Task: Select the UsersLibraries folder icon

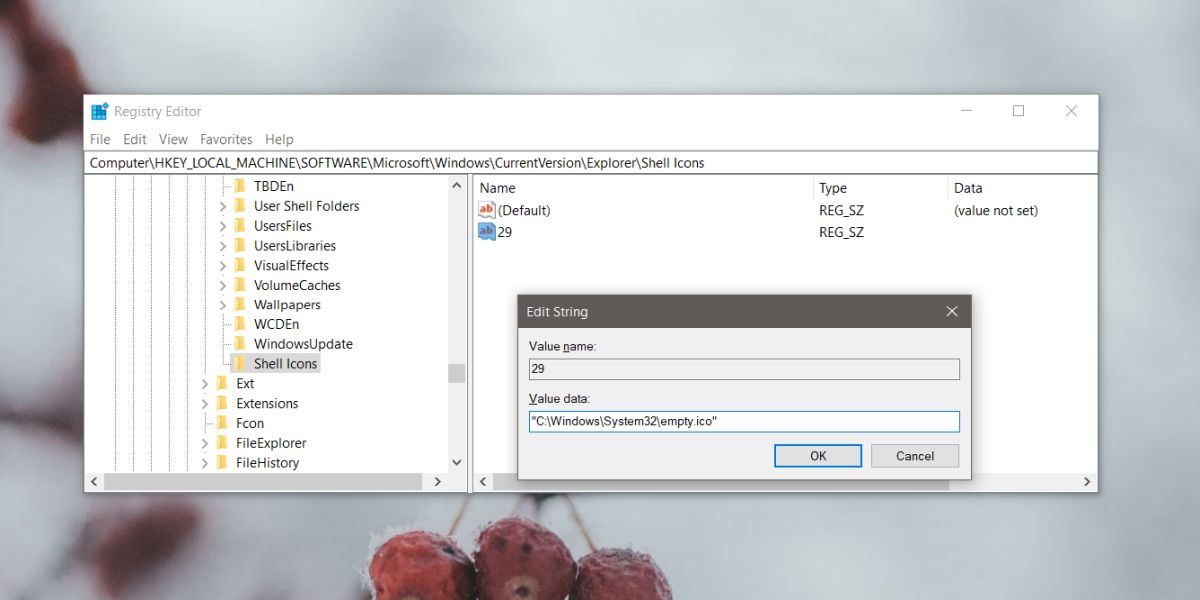Action: (240, 245)
